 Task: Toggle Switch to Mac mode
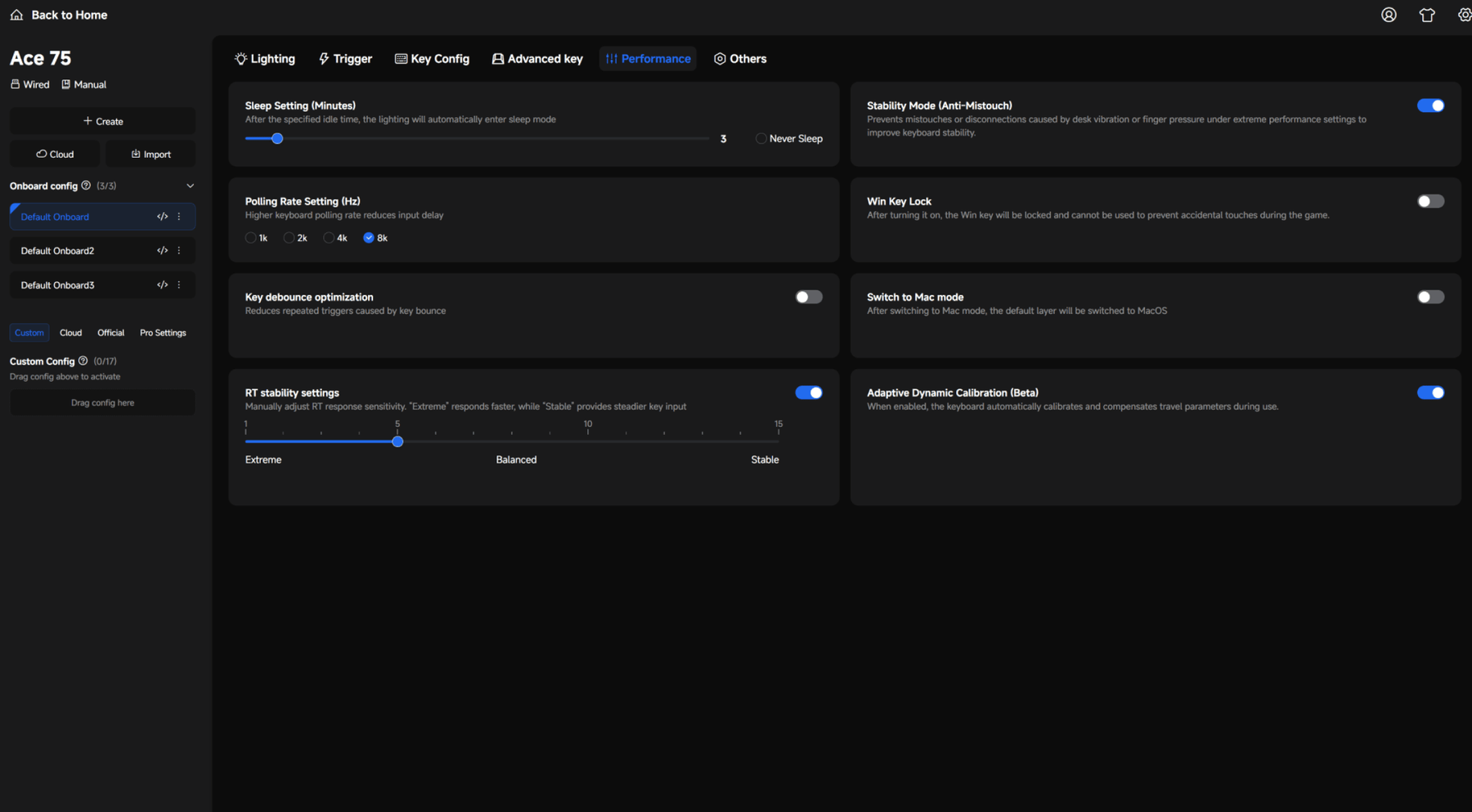tap(1430, 297)
